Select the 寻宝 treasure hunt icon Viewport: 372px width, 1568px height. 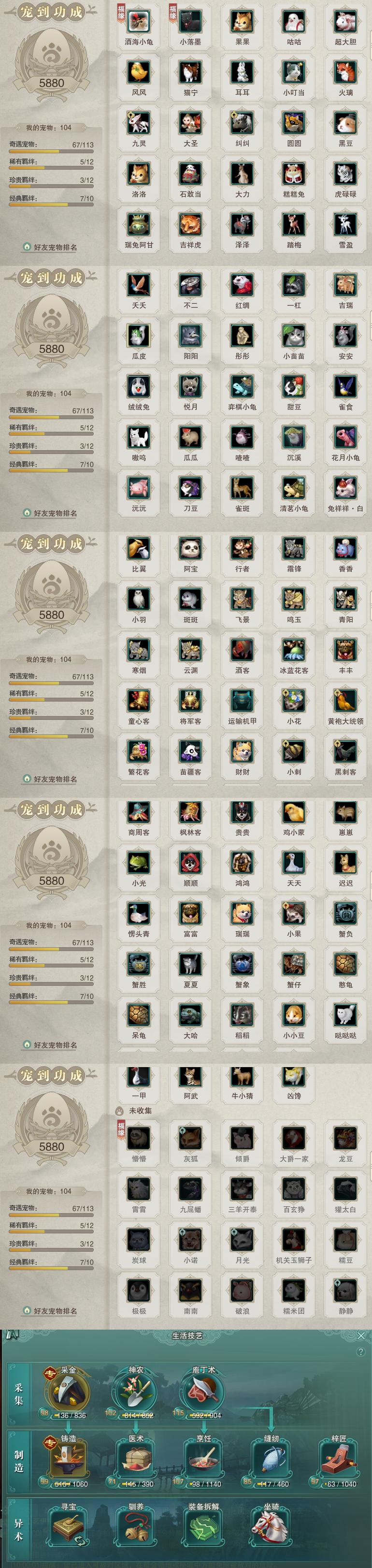(68, 1528)
